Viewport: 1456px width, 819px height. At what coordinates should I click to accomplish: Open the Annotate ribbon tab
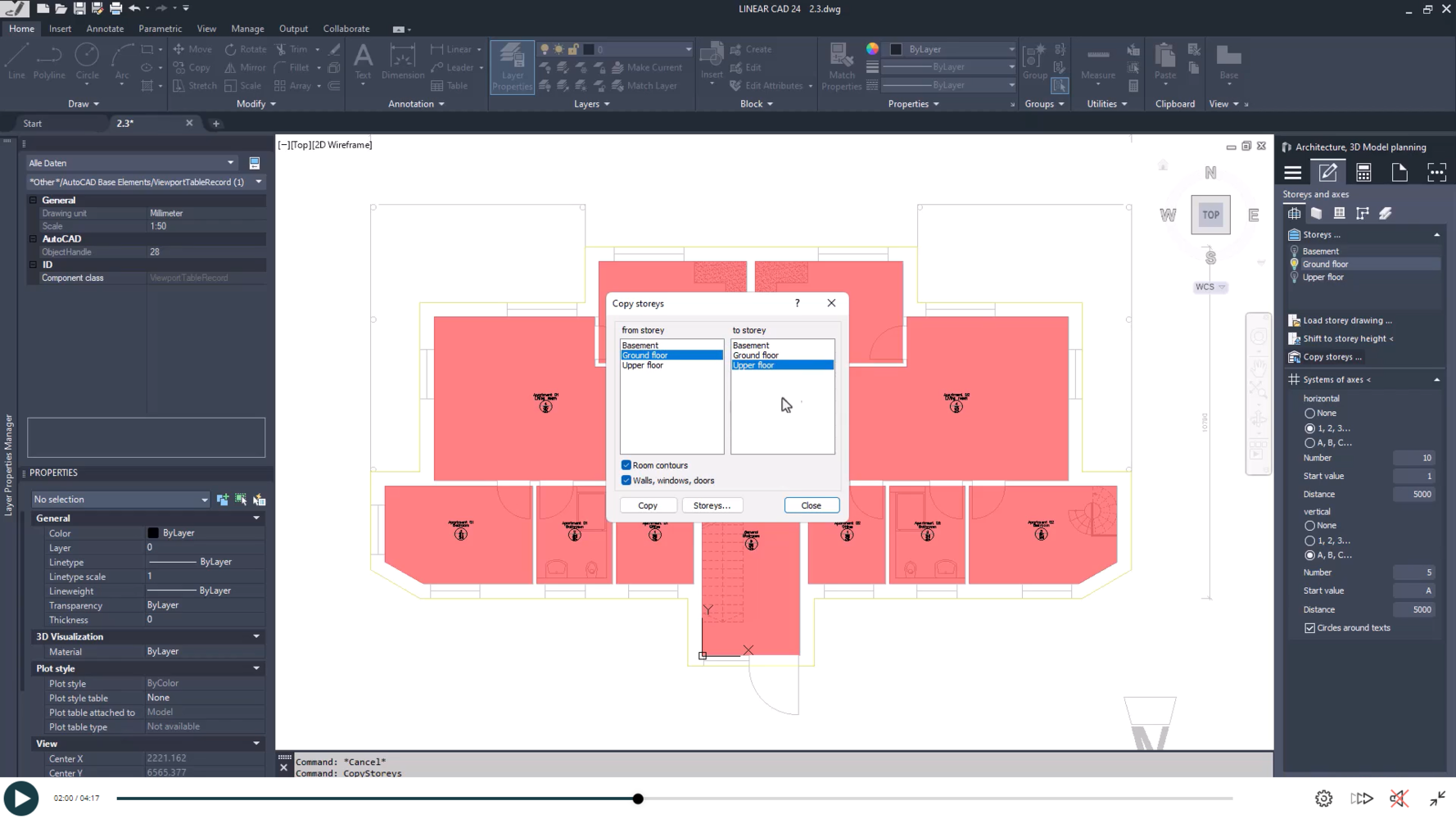coord(105,29)
